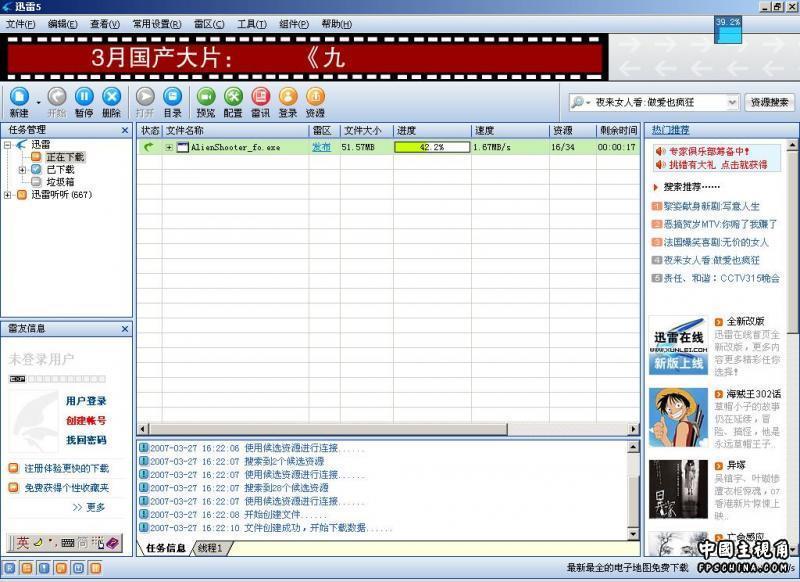
Task: Click the AlienShooter_fo.exe file icon
Action: pyautogui.click(x=183, y=147)
